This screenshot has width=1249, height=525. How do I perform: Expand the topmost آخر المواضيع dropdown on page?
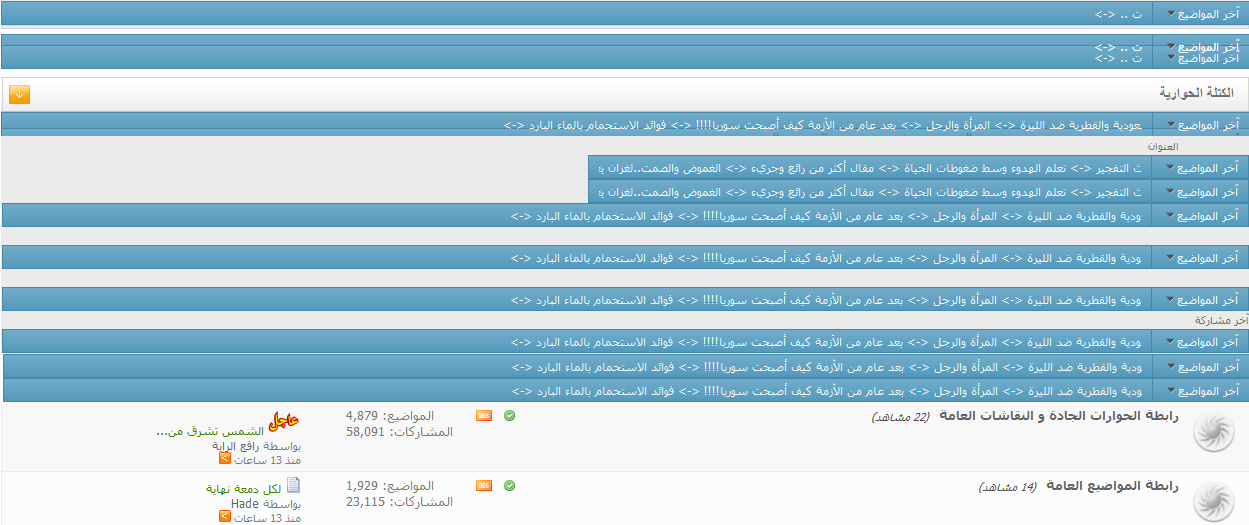tap(1201, 14)
